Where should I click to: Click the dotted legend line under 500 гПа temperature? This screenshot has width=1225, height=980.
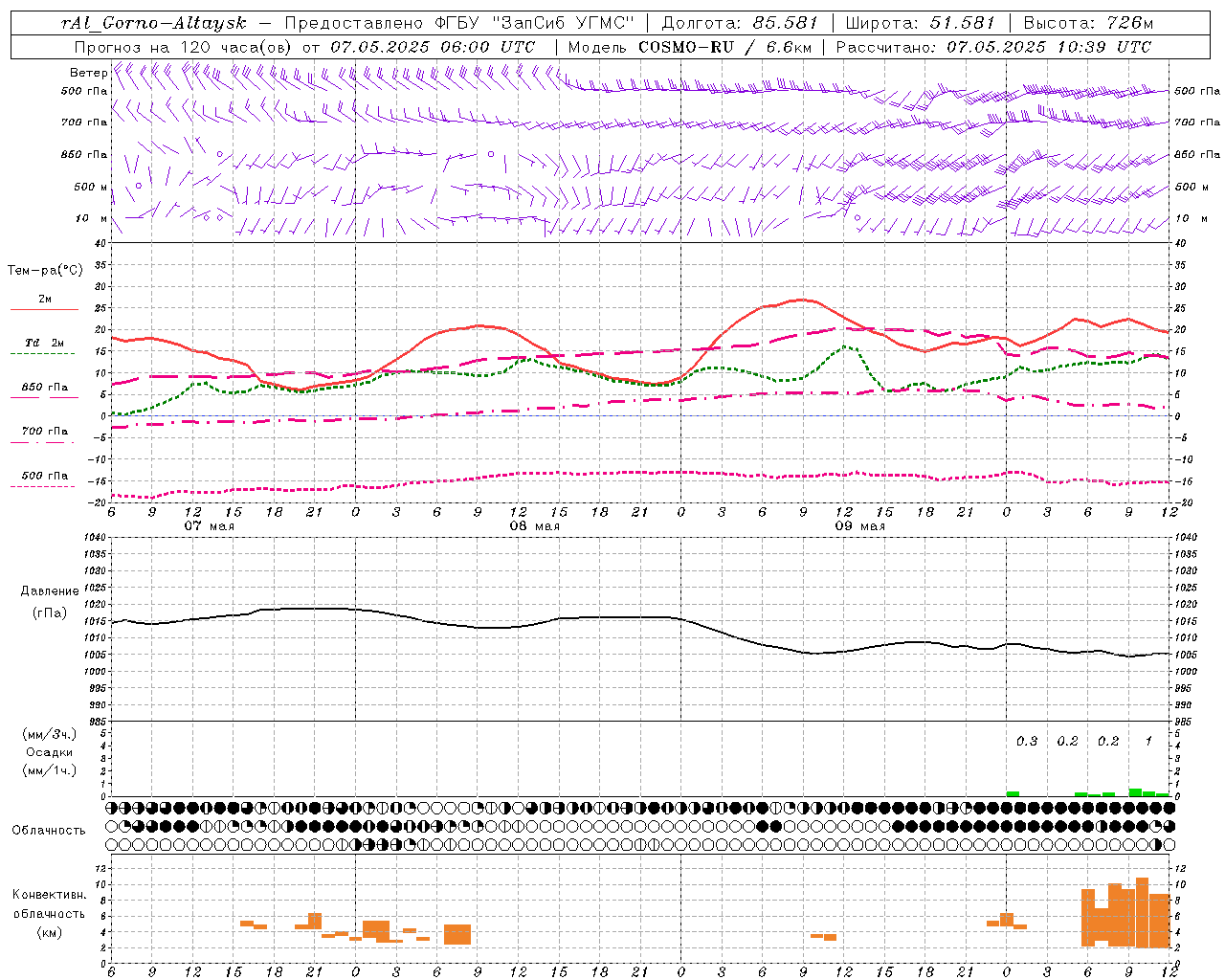[x=43, y=486]
